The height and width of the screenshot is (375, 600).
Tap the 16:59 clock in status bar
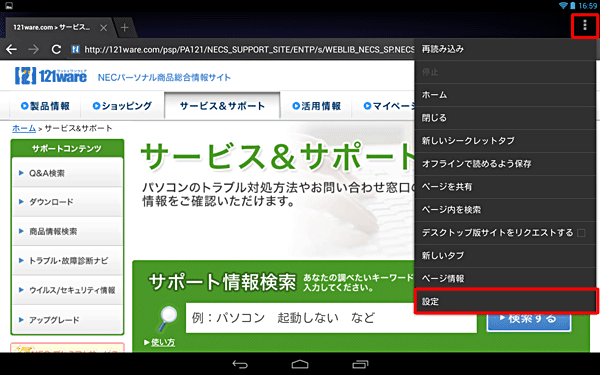(x=587, y=6)
